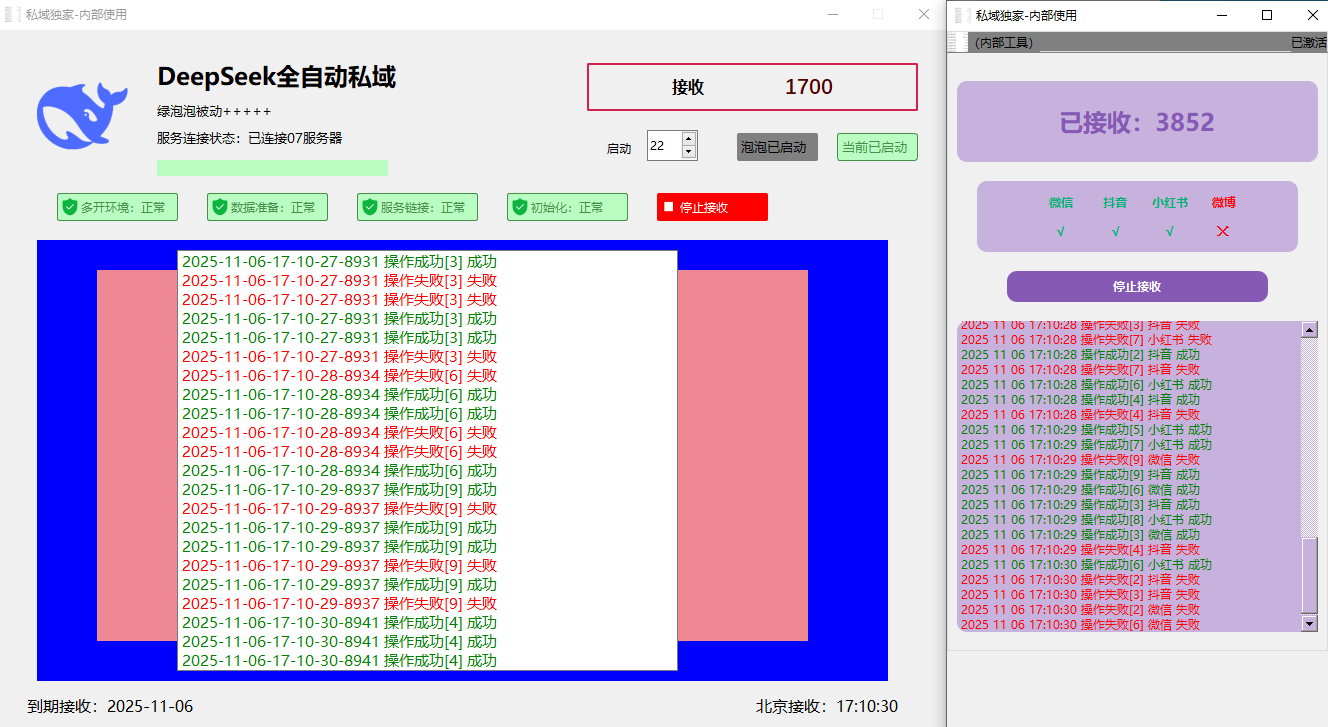Toggle the 微信 checkmark in the platform panel
1328x727 pixels.
point(1061,231)
